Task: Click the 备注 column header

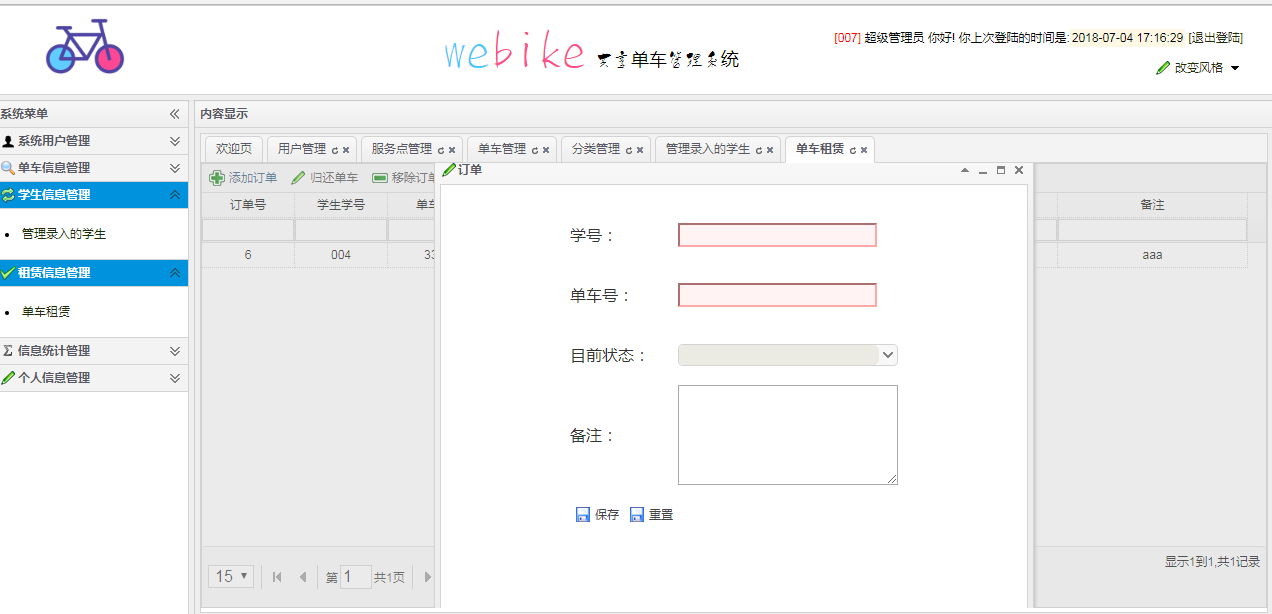Action: [x=1152, y=205]
